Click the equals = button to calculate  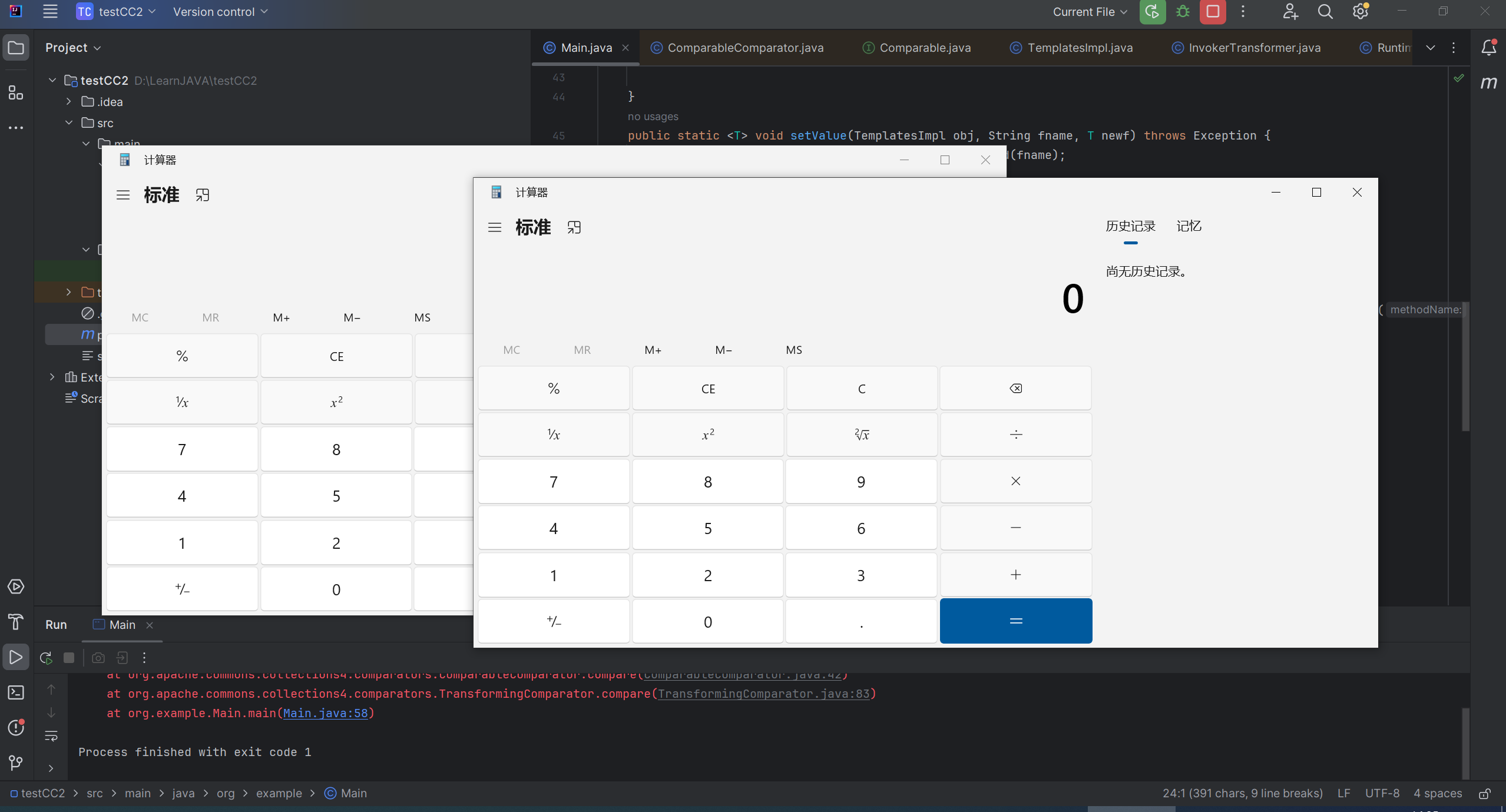[1015, 621]
